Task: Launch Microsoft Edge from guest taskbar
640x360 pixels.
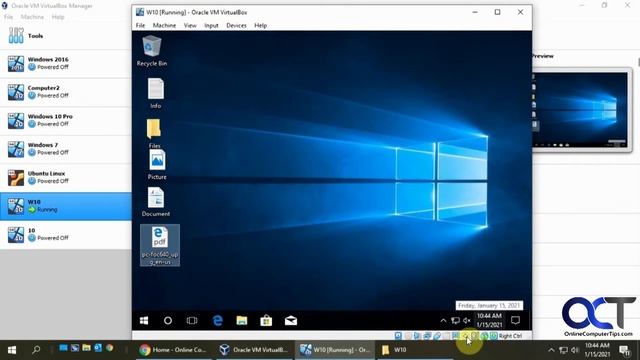Action: (218, 320)
